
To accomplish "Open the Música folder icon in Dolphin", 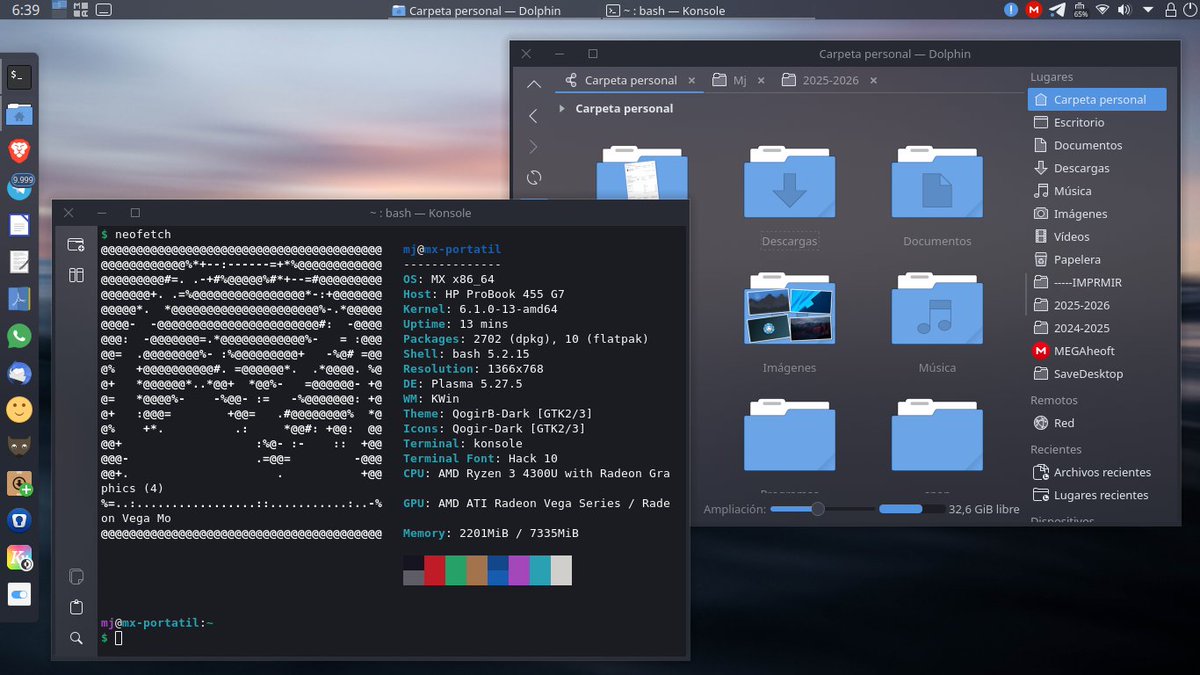I will [x=937, y=308].
